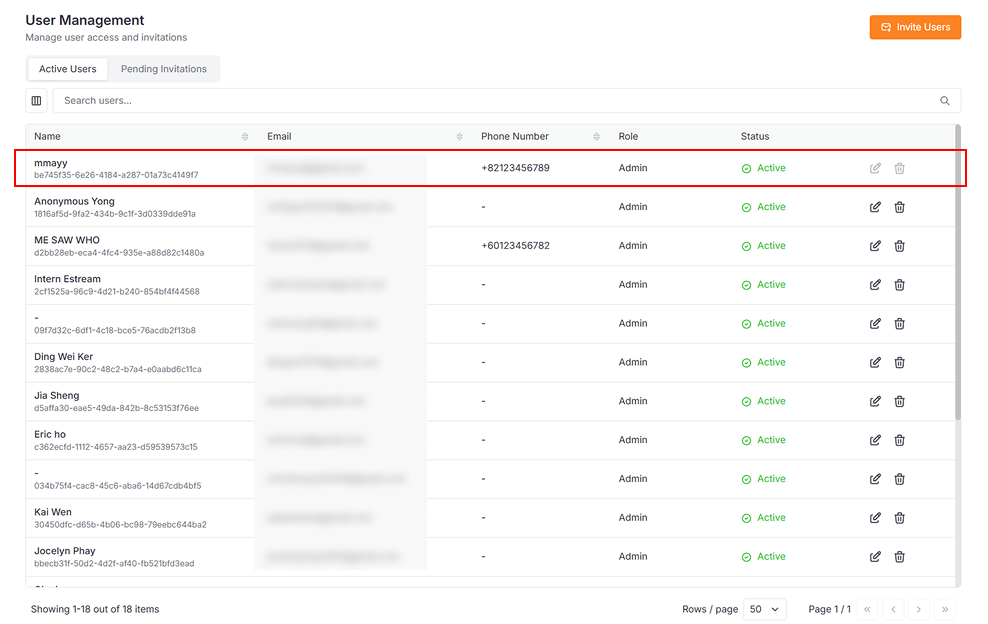The height and width of the screenshot is (624, 988).
Task: Select the Active Users tab
Action: click(67, 69)
